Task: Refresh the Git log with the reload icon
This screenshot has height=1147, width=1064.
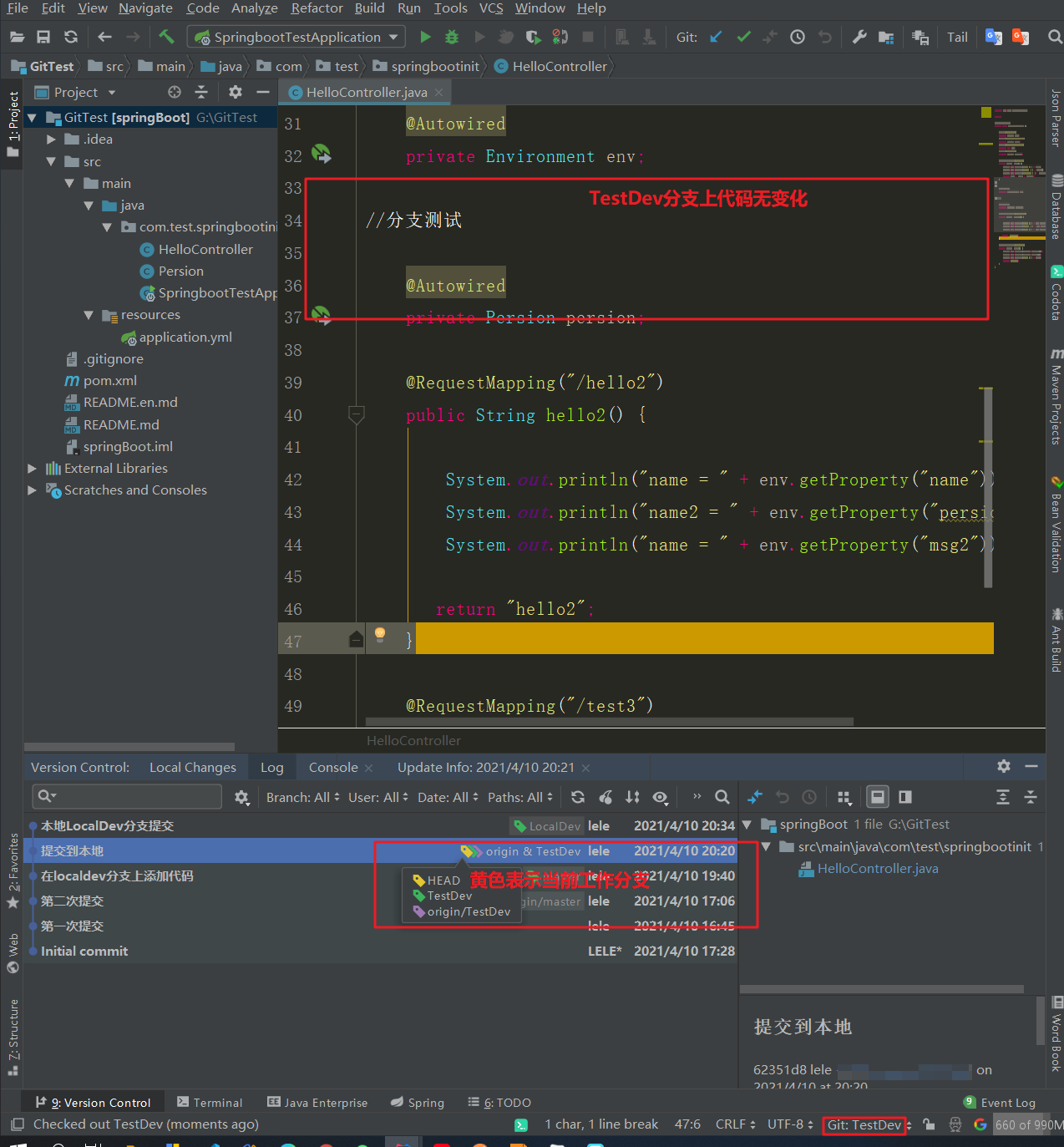Action: click(577, 797)
